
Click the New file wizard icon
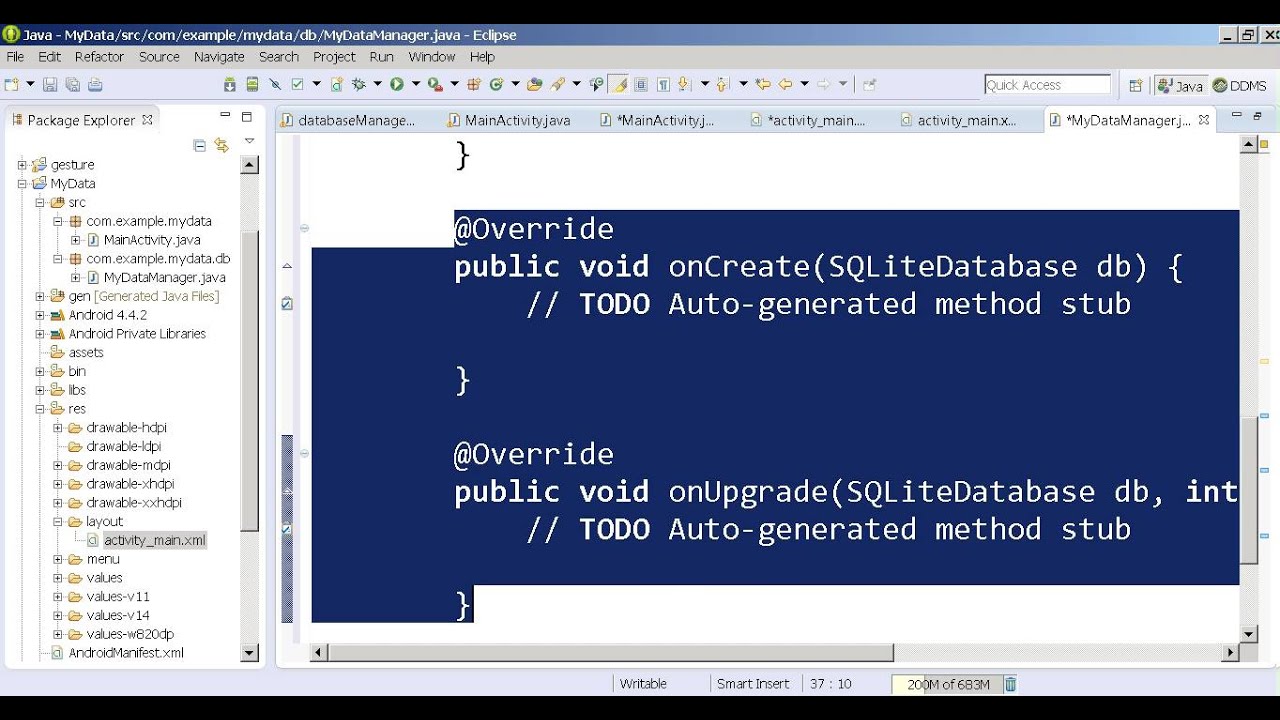click(11, 85)
